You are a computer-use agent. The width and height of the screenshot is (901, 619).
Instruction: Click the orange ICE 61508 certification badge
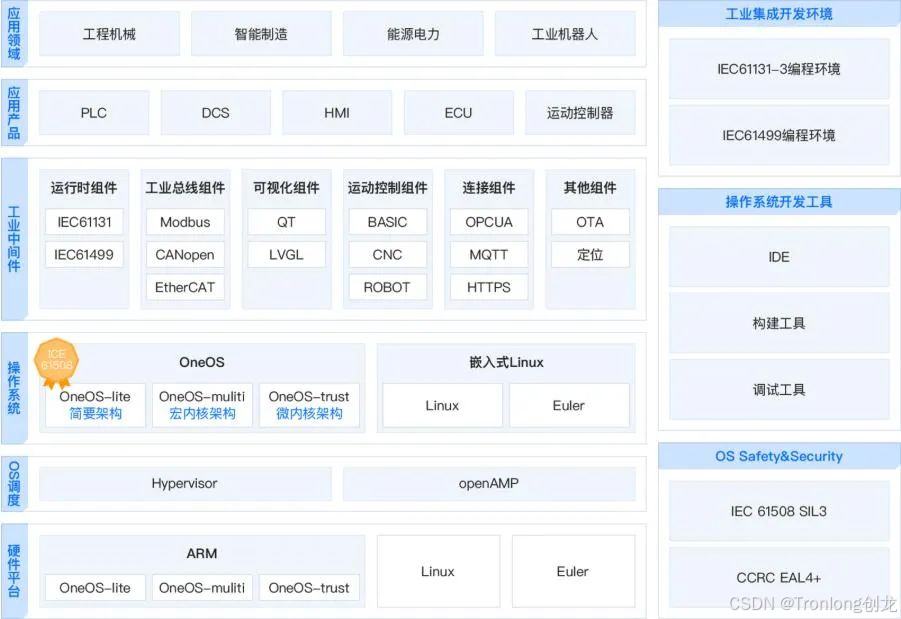[x=56, y=363]
